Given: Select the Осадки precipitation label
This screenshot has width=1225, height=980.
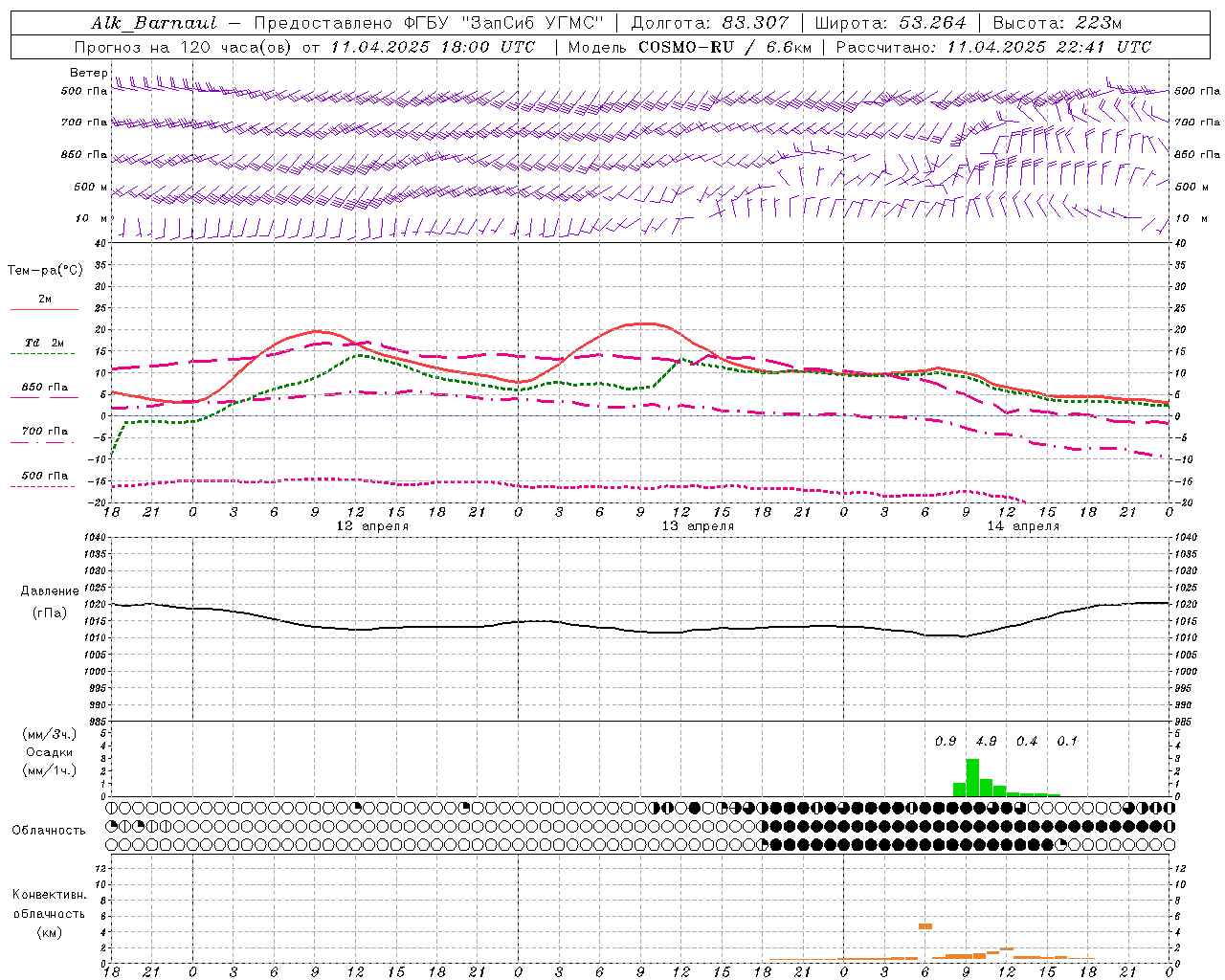Looking at the screenshot, I should [x=50, y=752].
